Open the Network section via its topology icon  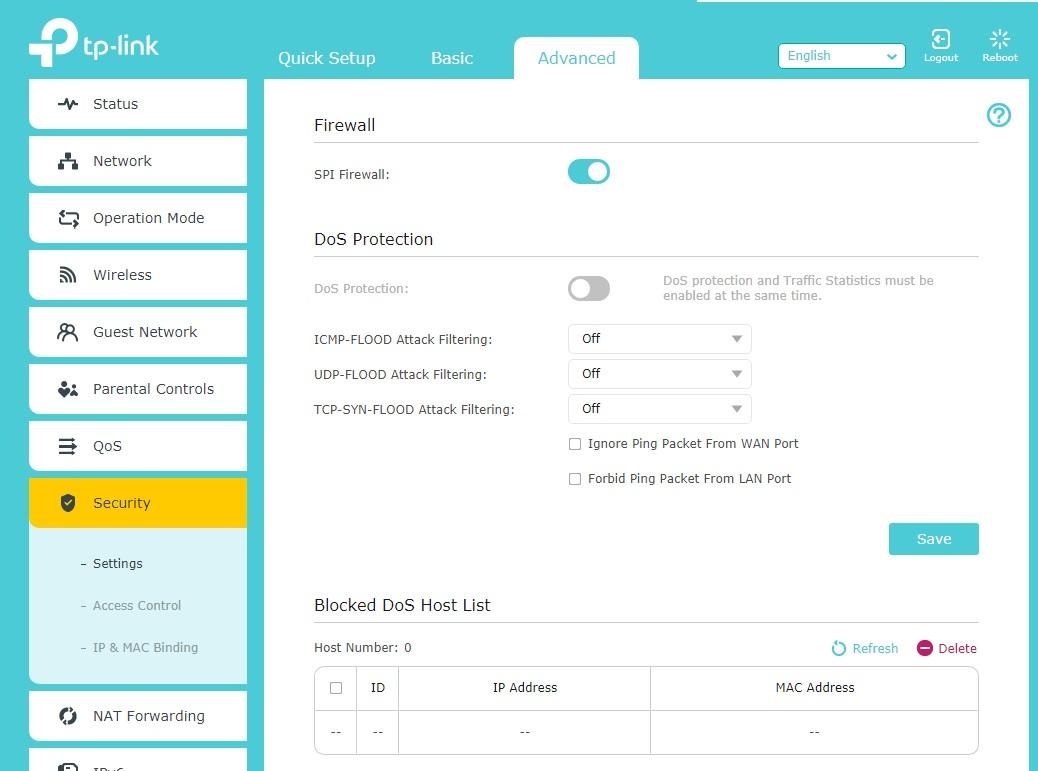68,161
